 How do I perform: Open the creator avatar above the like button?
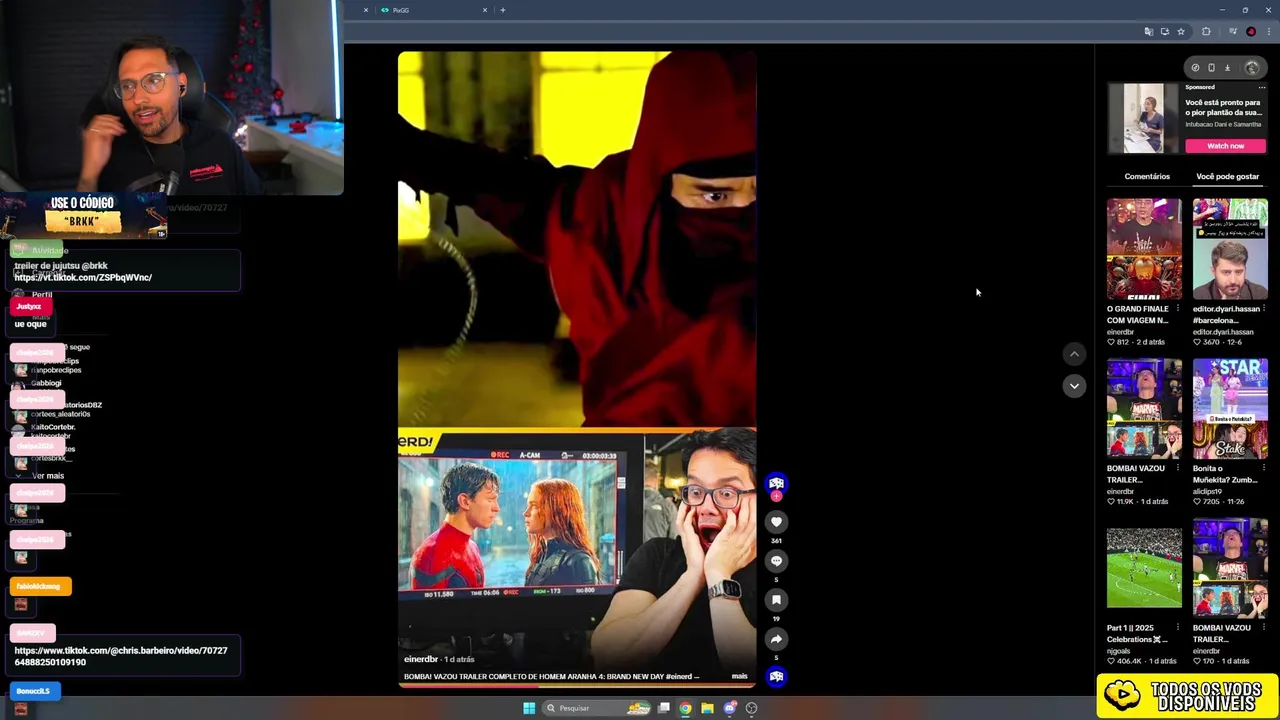pos(776,483)
